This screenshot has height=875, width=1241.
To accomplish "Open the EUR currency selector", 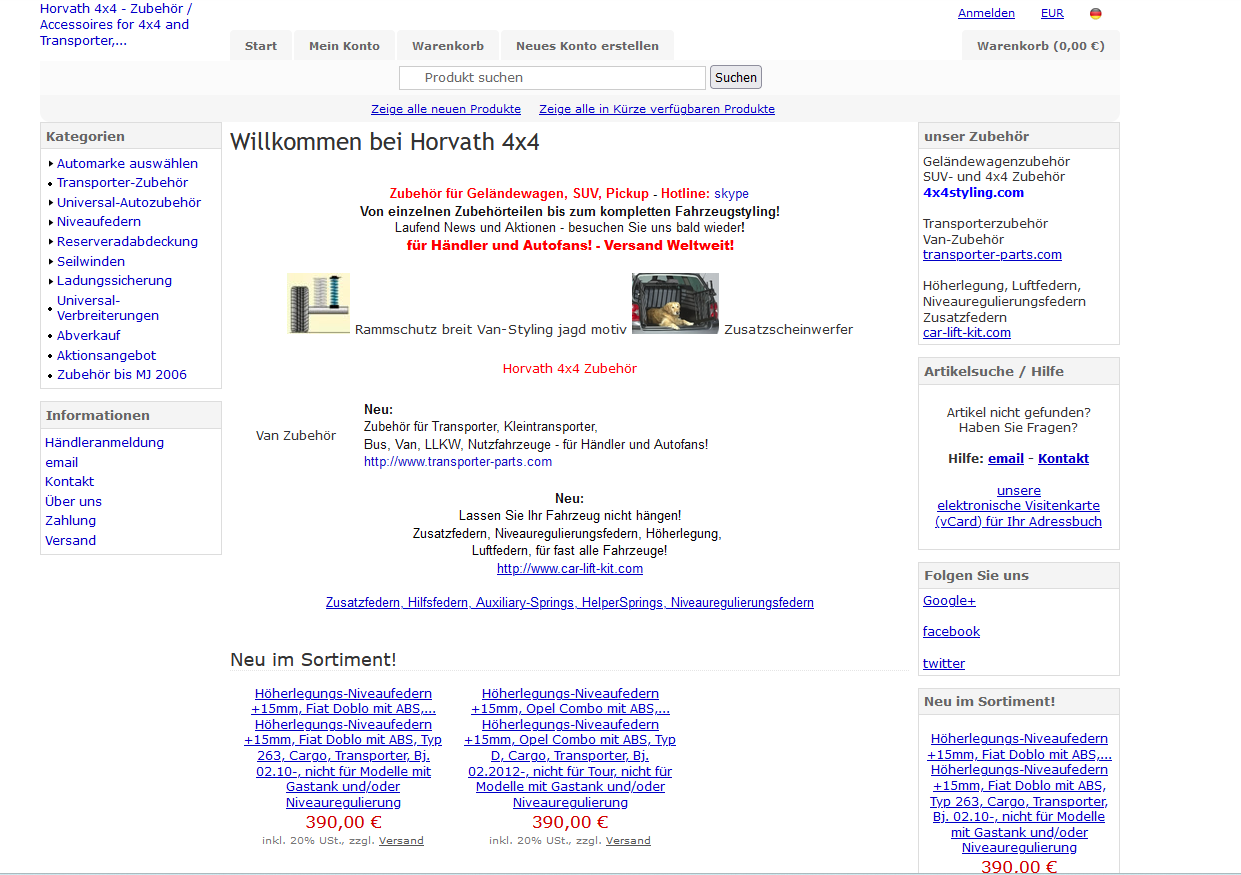I will 1052,14.
